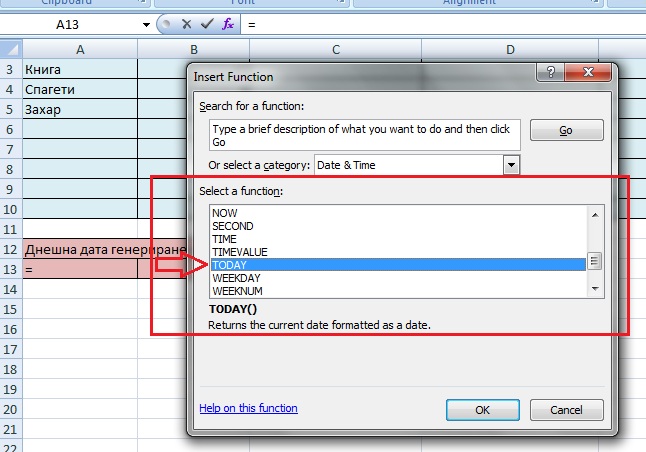Click the OK button
646x452 pixels.
pyautogui.click(x=483, y=410)
